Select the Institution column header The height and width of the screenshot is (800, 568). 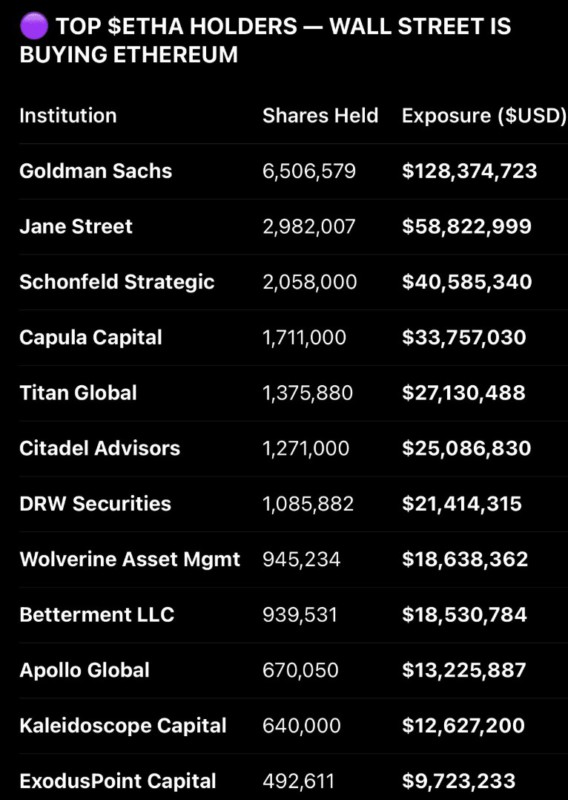[68, 116]
